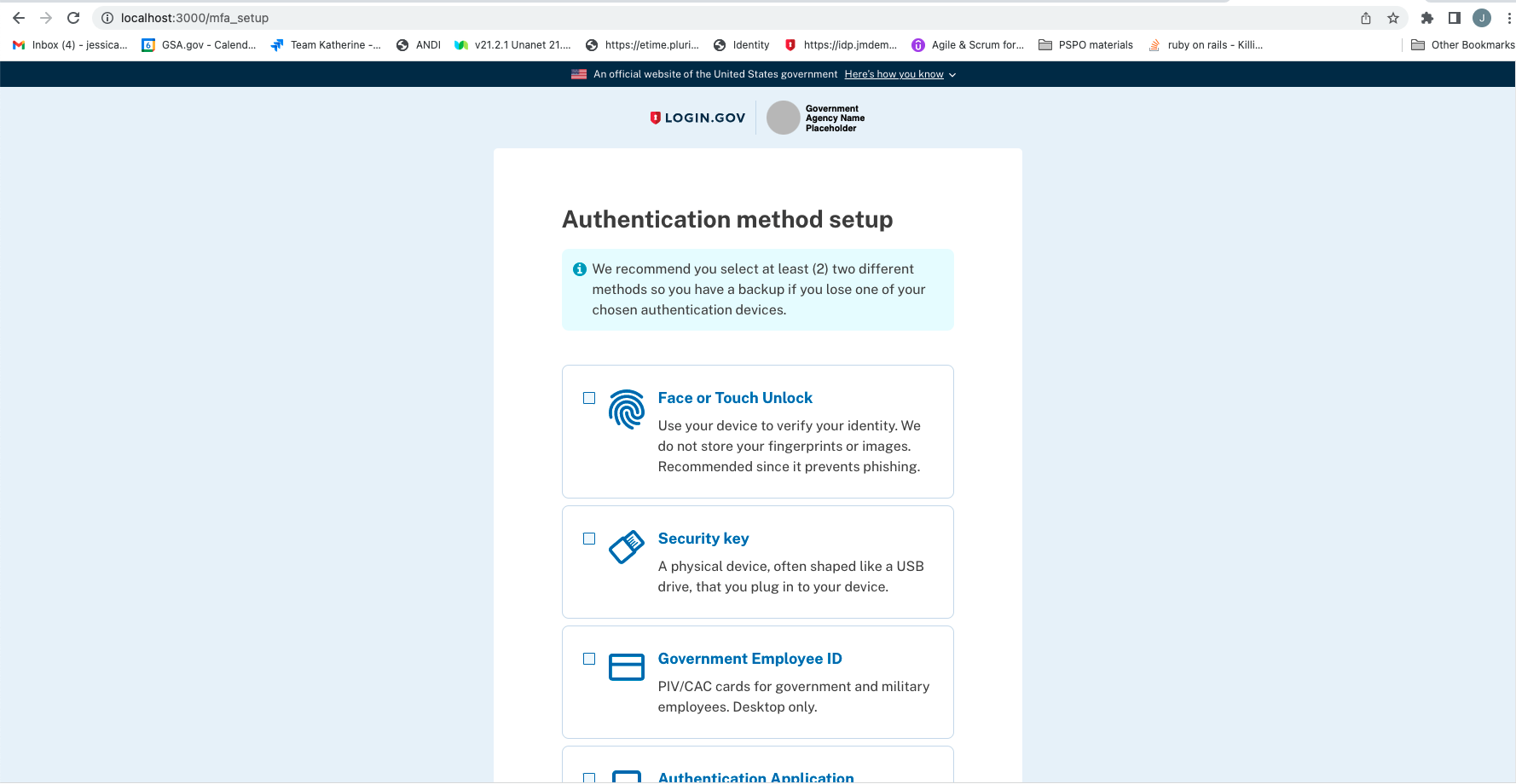This screenshot has height=784, width=1516.
Task: Click the PIV/CAC cards description text
Action: (x=794, y=697)
